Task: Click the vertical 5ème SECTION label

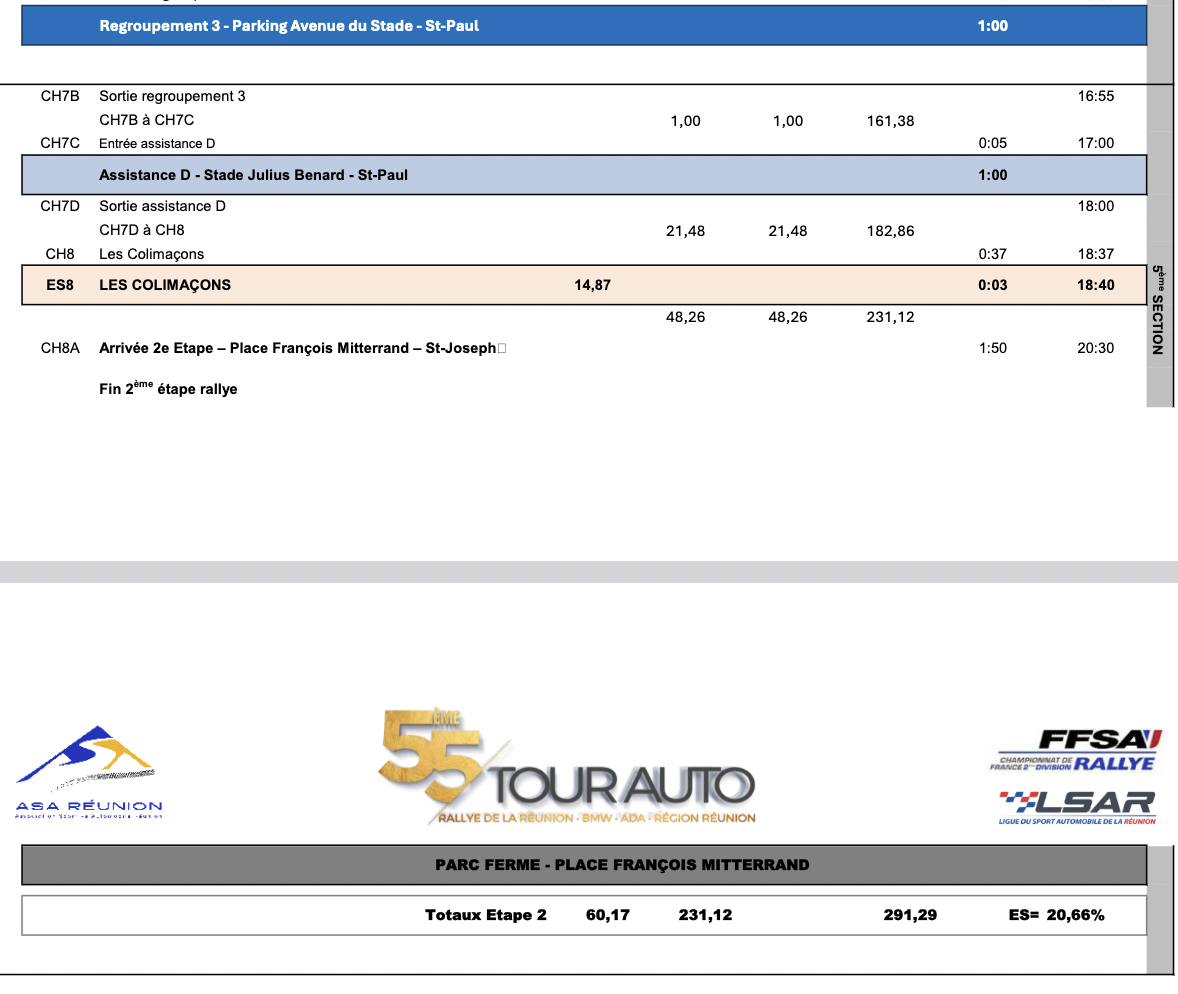Action: (x=1157, y=310)
